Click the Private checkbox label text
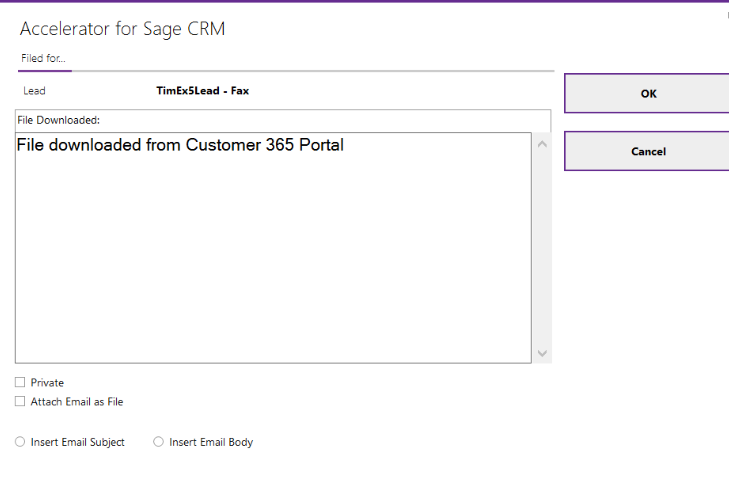Image resolution: width=729 pixels, height=488 pixels. 47,382
